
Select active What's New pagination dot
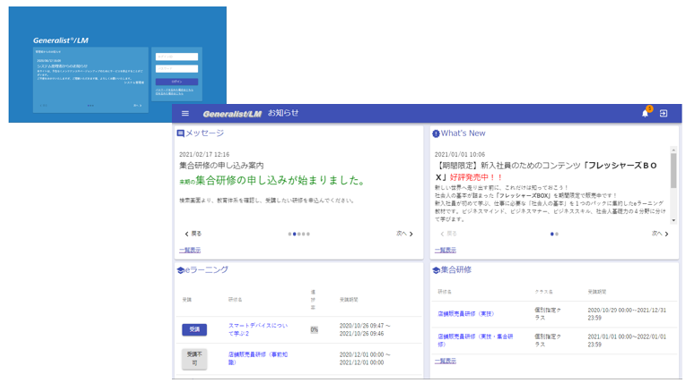[552, 234]
